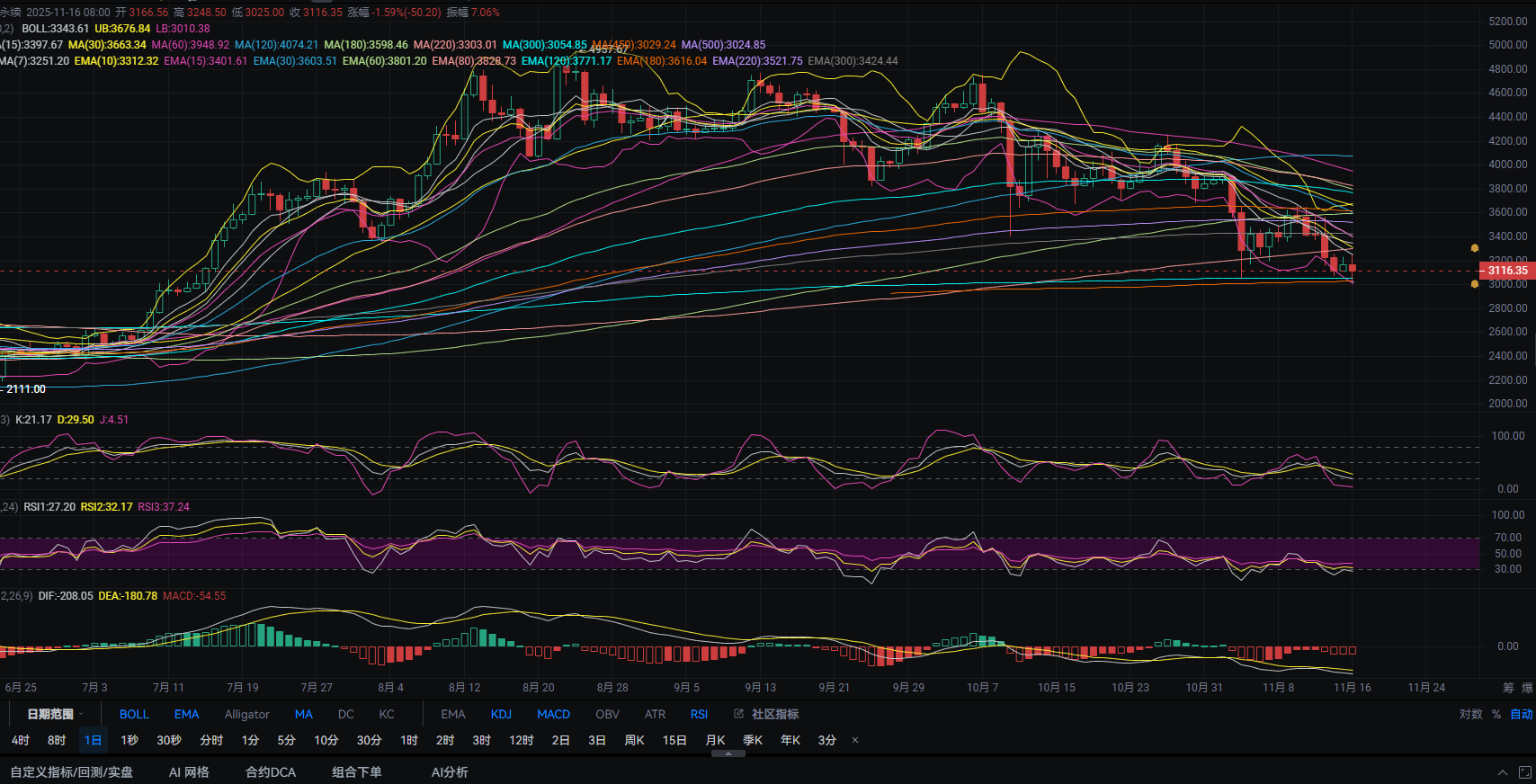Click the lower price alert bell icon
The height and width of the screenshot is (784, 1536).
click(1475, 284)
